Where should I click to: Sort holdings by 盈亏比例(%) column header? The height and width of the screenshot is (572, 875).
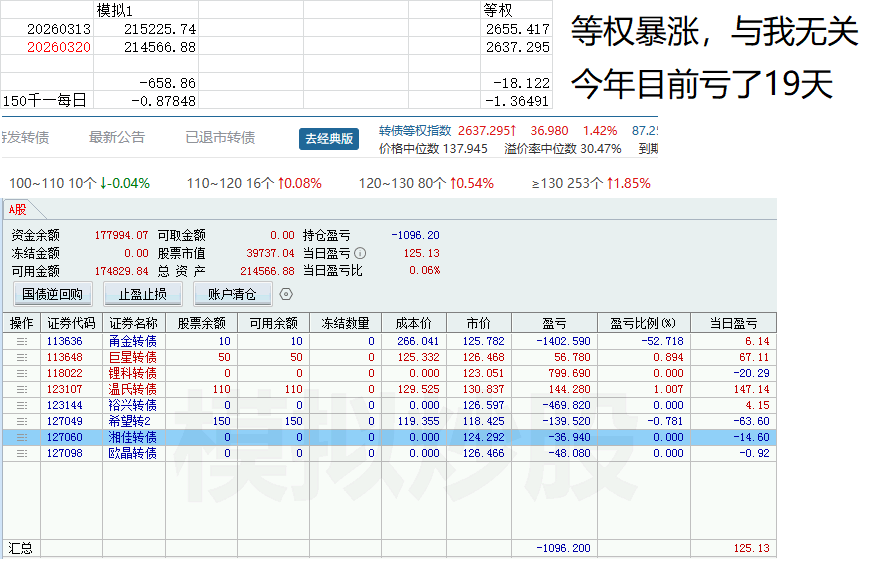[642, 323]
